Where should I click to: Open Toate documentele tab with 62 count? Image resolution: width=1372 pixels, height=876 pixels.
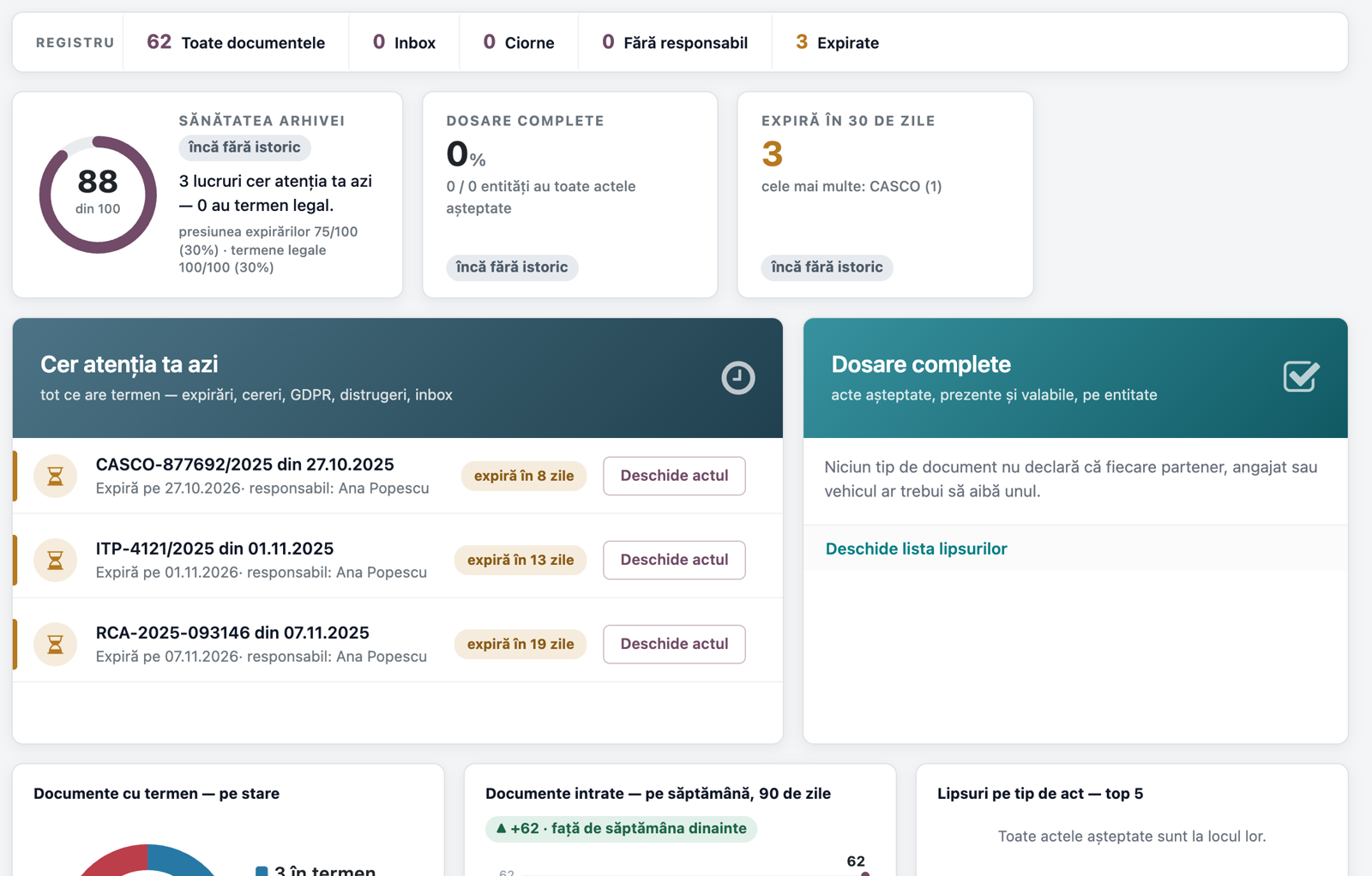pyautogui.click(x=236, y=42)
